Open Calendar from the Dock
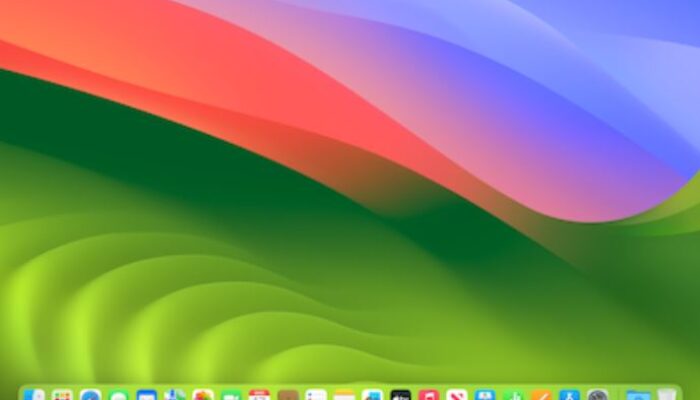 coord(259,395)
